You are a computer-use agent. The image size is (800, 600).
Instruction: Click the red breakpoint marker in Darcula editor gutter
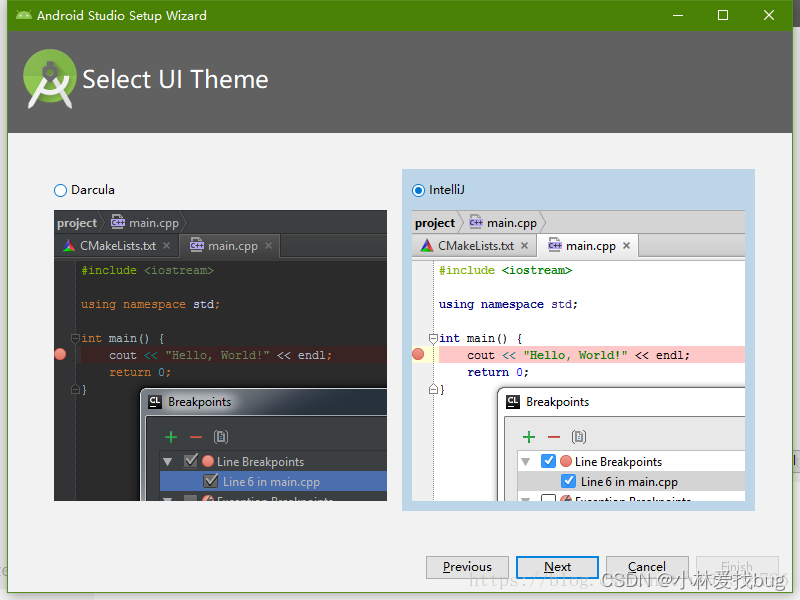[60, 354]
